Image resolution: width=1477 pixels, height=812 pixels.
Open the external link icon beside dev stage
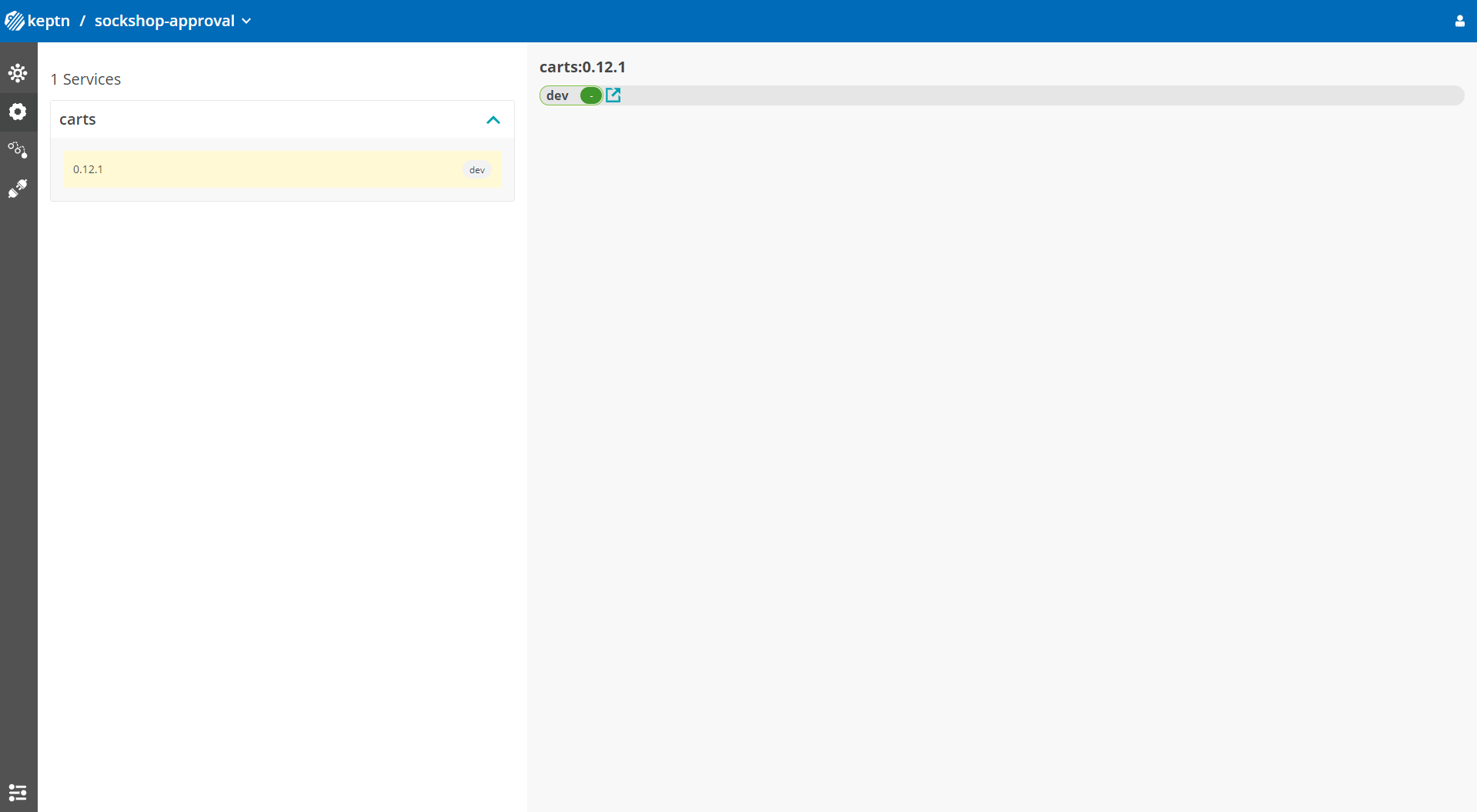coord(613,95)
